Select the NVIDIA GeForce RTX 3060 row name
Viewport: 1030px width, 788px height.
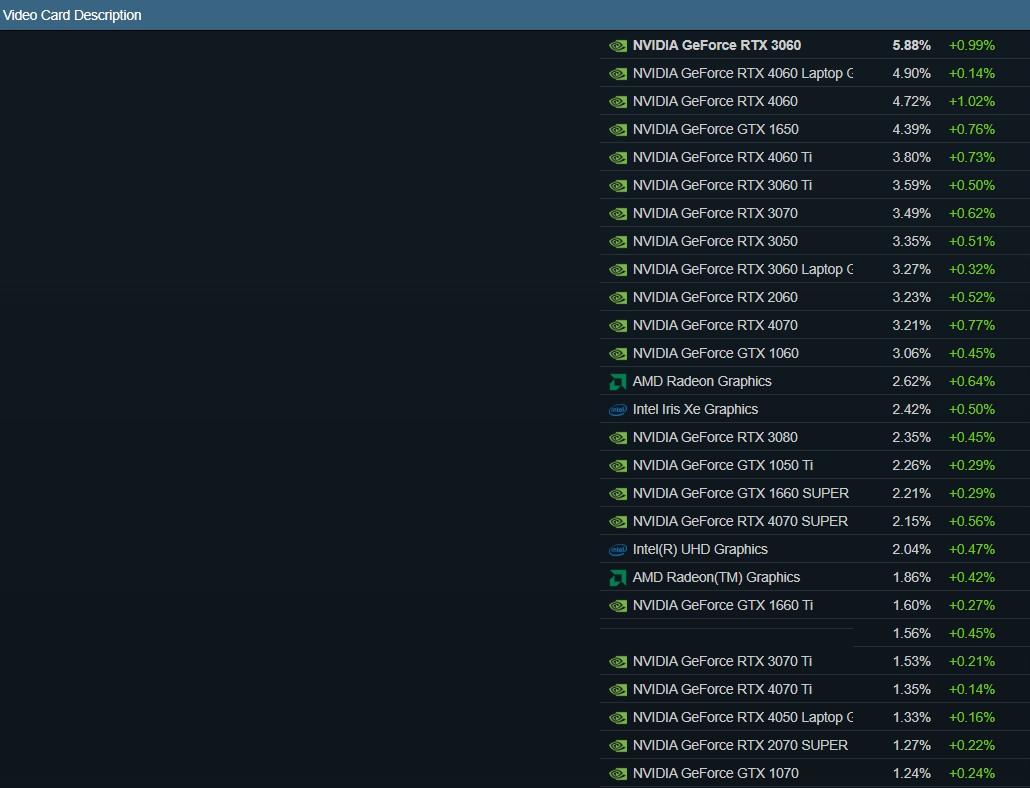[x=717, y=45]
